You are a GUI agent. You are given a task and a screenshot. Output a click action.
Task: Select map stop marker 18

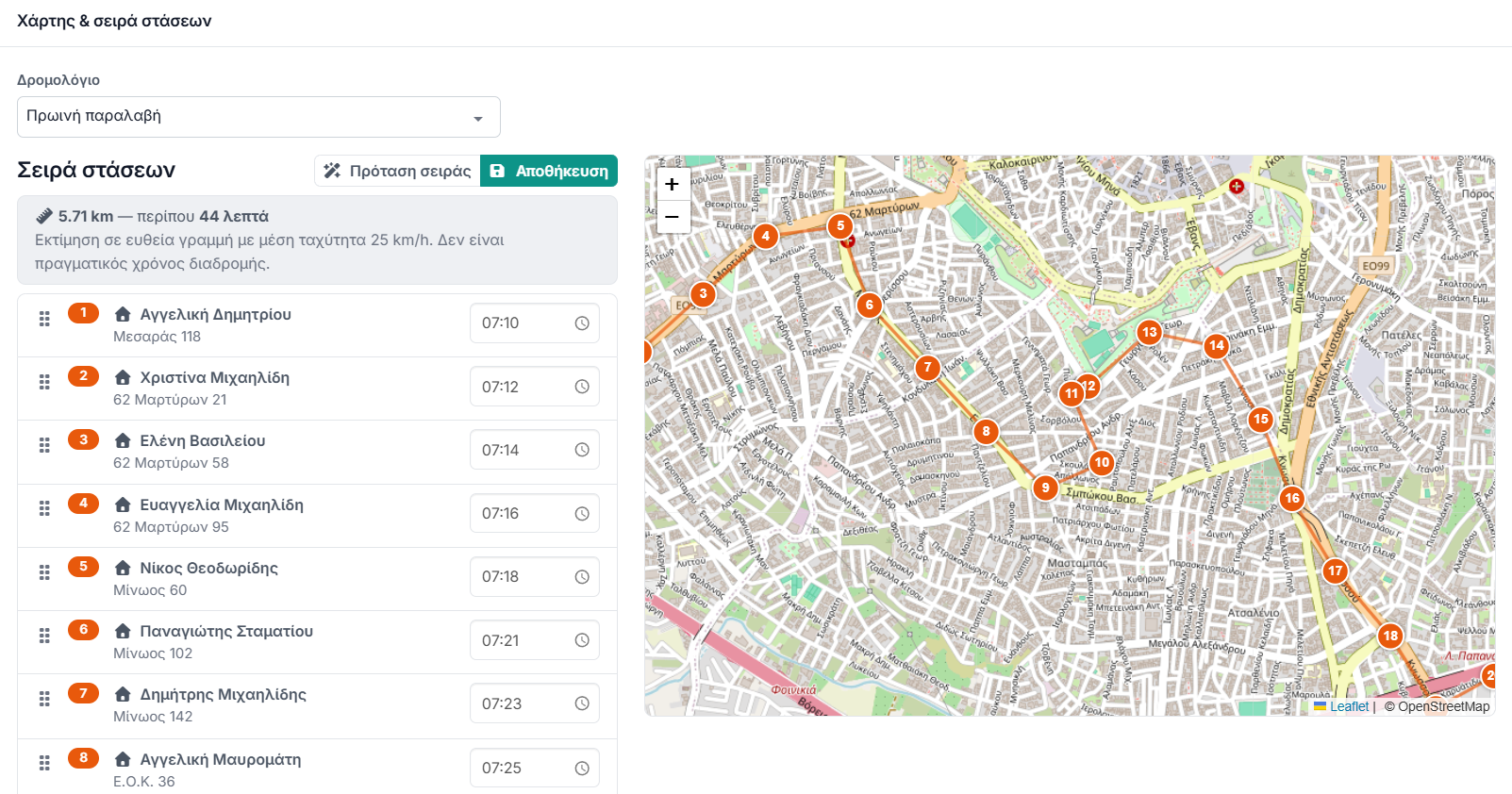[1390, 636]
